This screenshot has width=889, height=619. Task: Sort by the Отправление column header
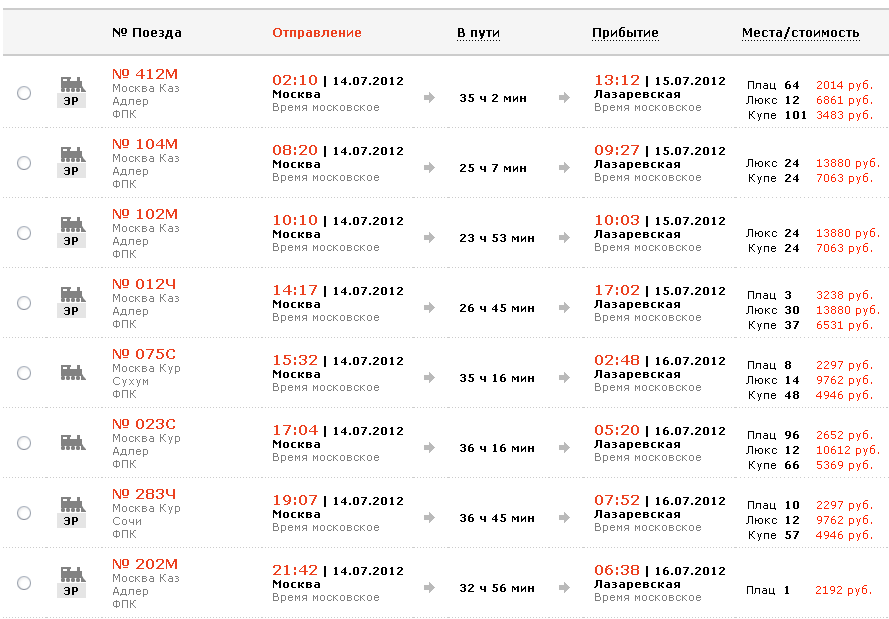(316, 33)
